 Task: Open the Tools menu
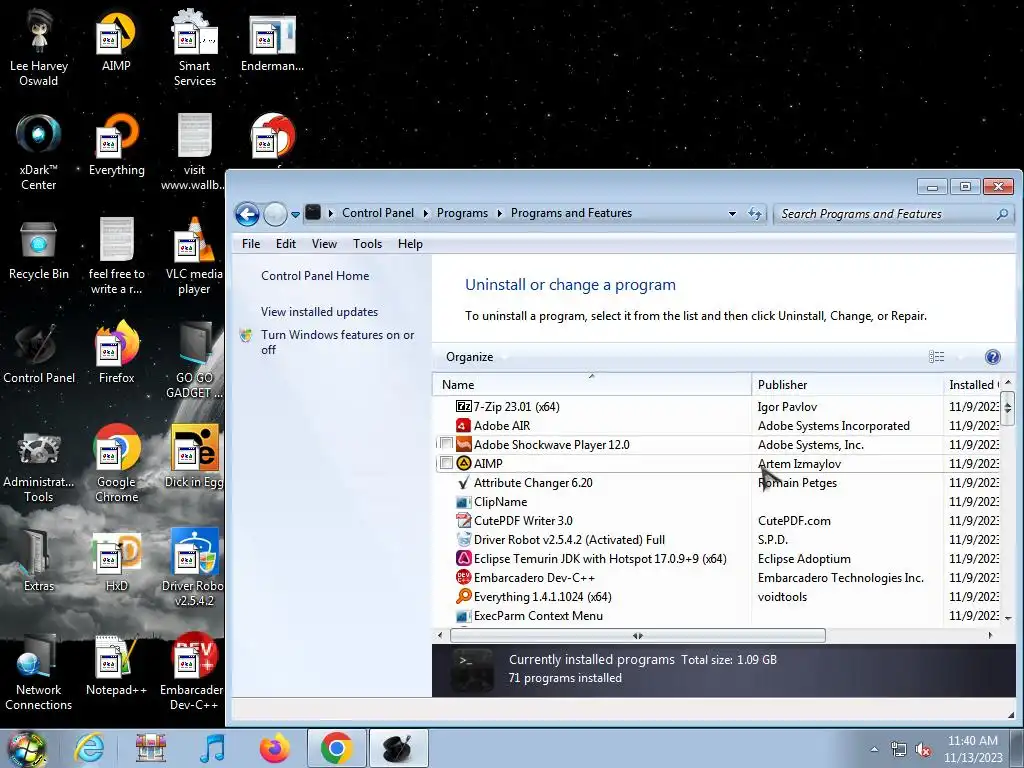coord(367,244)
